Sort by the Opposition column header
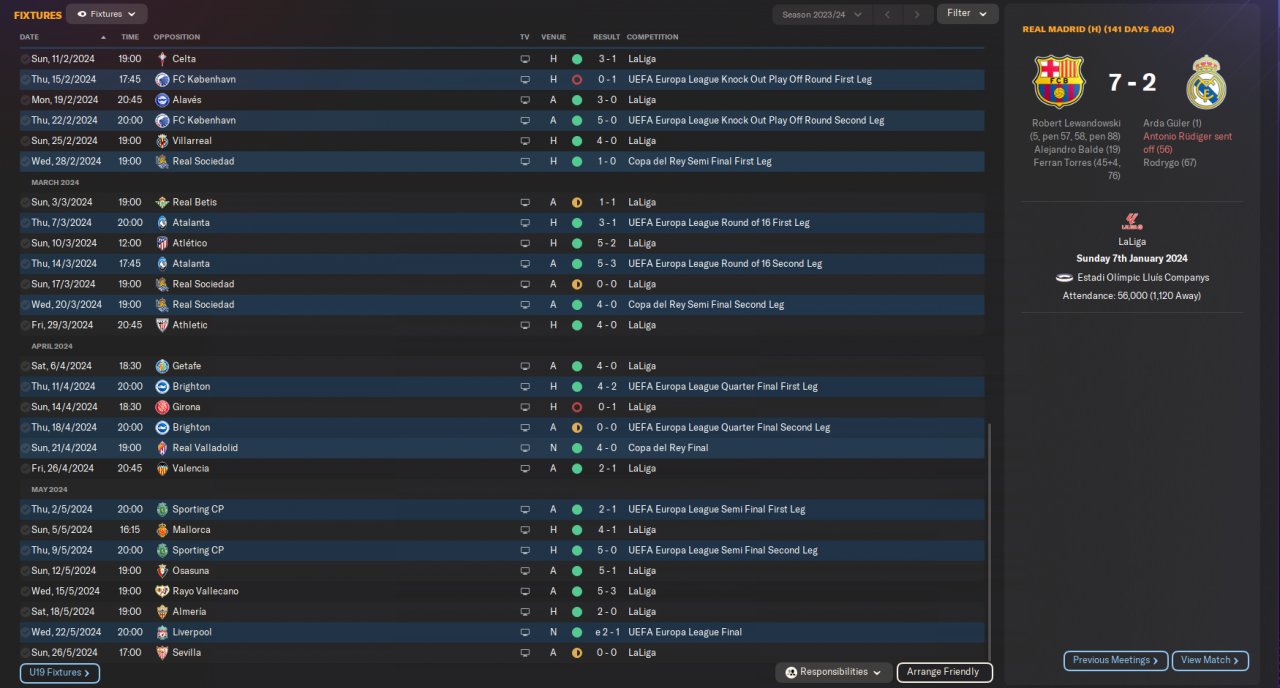 point(176,37)
